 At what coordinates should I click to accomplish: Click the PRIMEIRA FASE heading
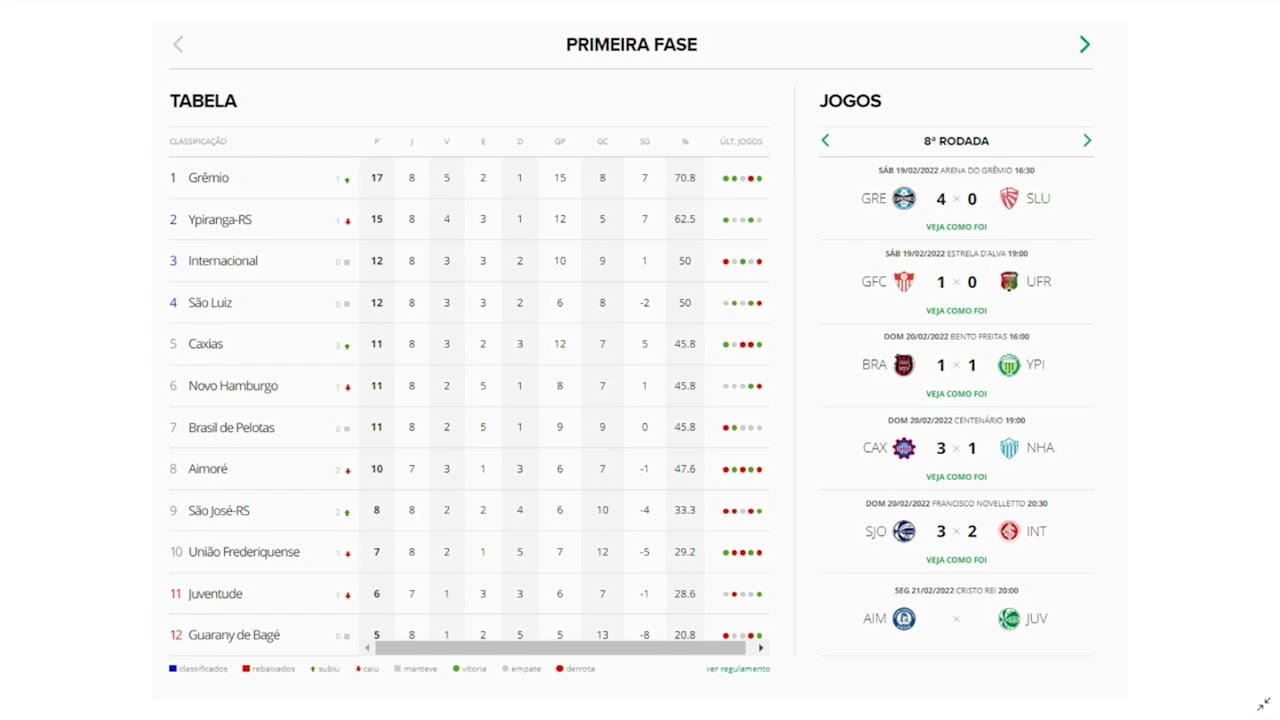(x=632, y=45)
